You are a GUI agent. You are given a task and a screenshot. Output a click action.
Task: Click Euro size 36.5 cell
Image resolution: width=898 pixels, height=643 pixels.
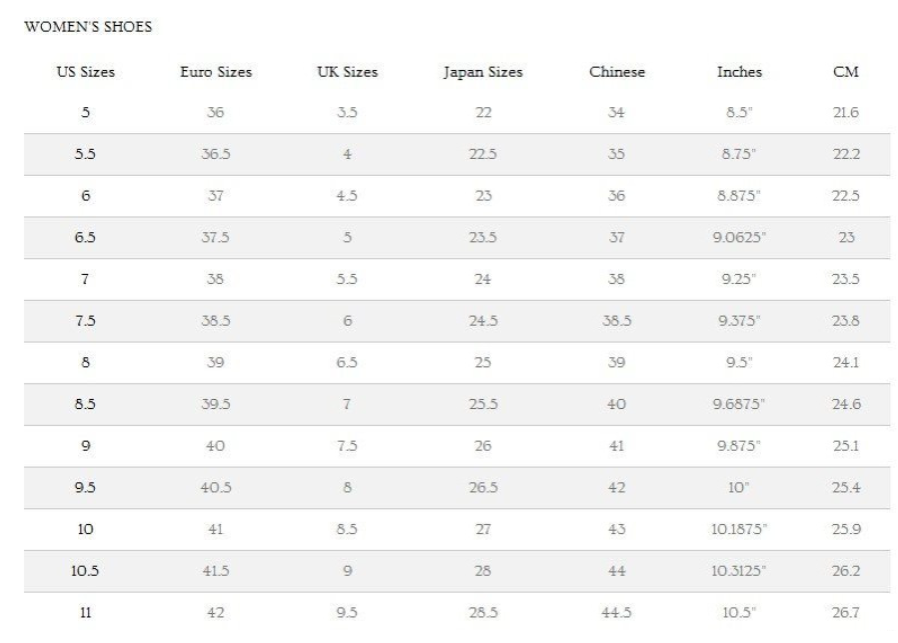pos(216,156)
